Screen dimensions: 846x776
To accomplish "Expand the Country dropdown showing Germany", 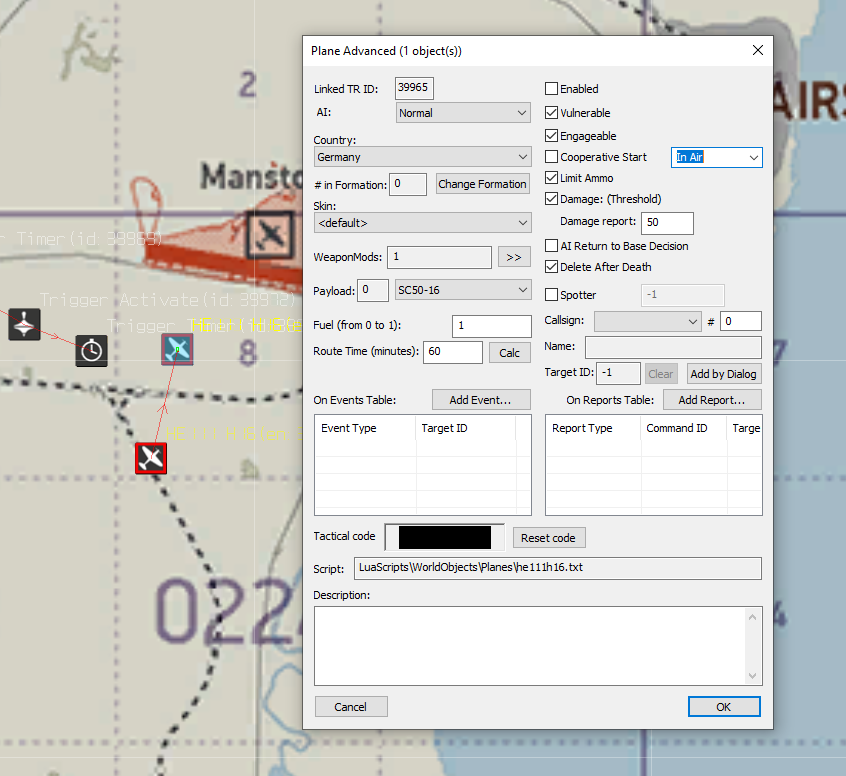I will click(x=422, y=157).
